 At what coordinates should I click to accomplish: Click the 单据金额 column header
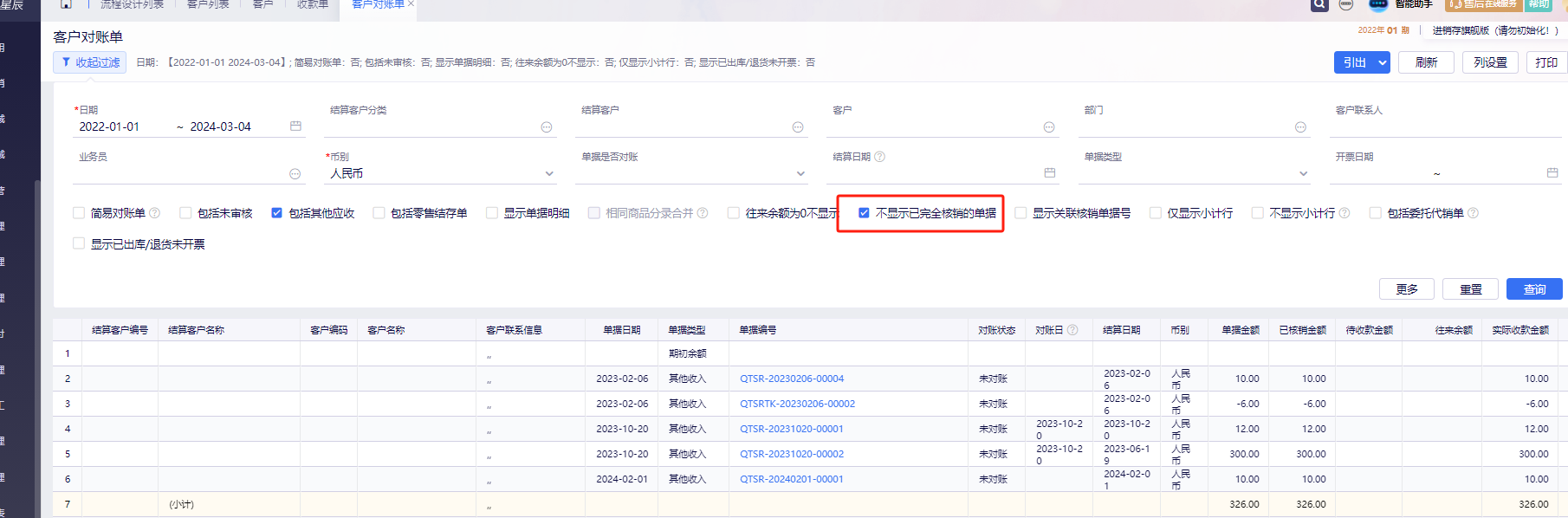point(1241,330)
